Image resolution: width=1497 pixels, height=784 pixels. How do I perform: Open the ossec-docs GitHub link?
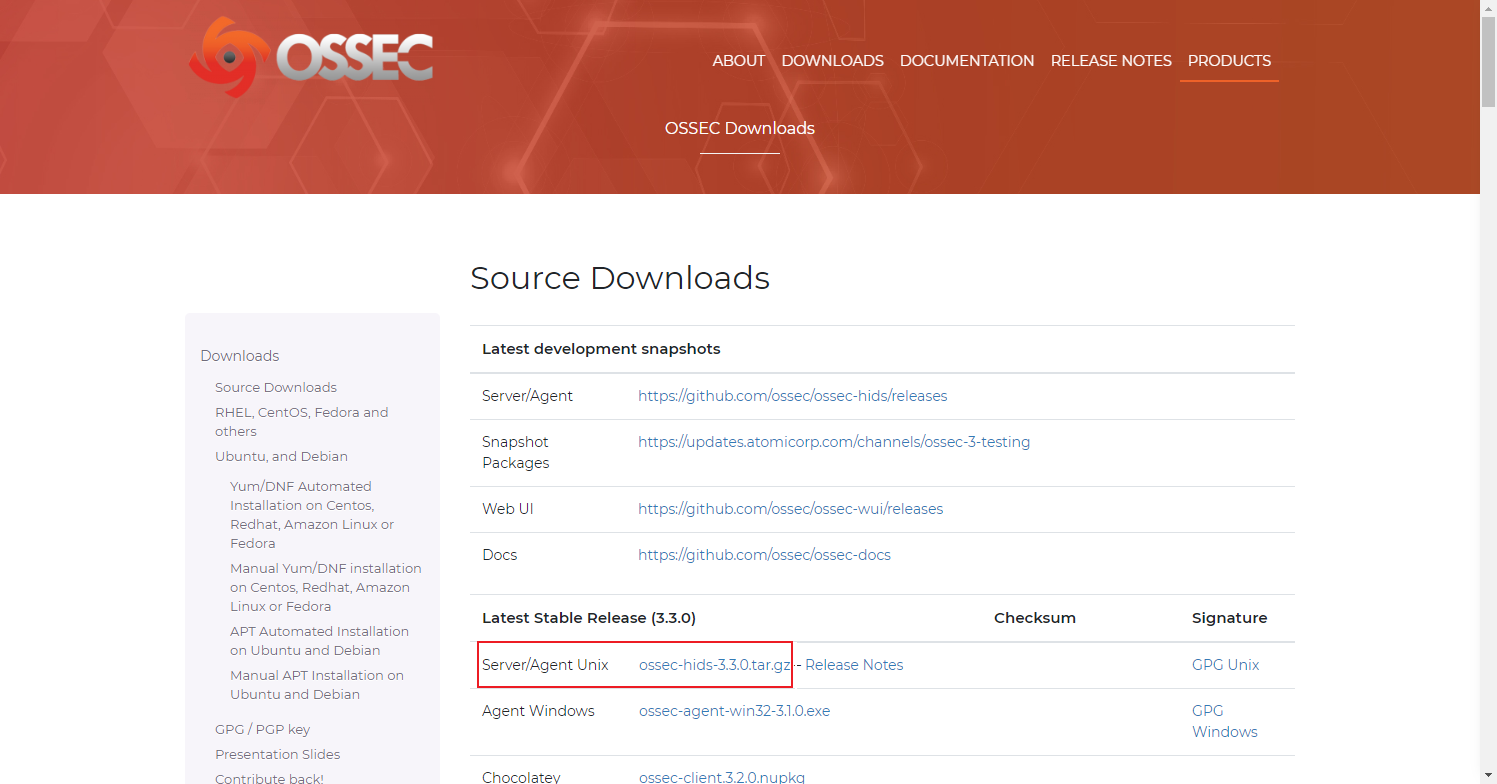[x=765, y=555]
